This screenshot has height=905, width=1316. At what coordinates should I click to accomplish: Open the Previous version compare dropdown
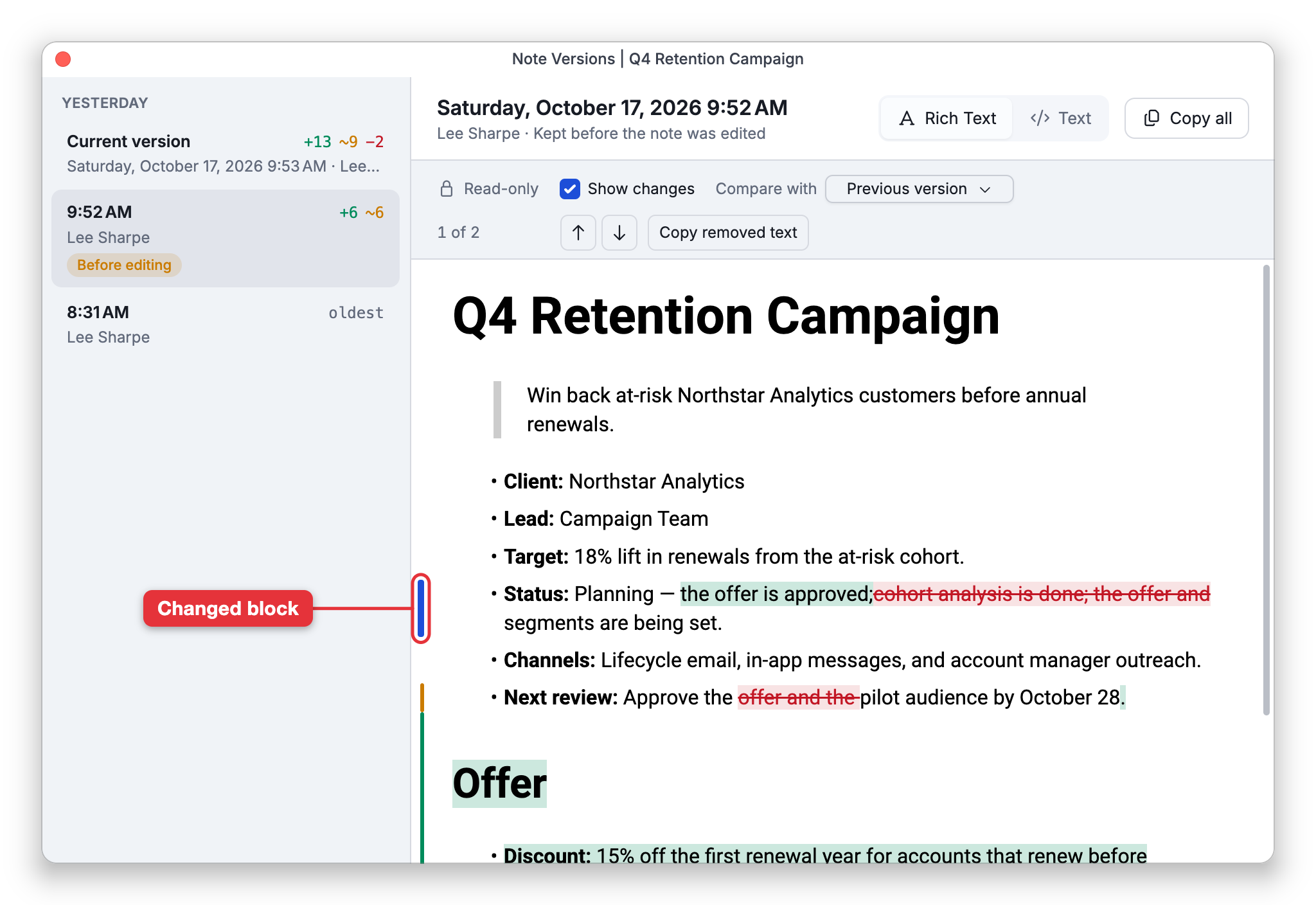[919, 189]
